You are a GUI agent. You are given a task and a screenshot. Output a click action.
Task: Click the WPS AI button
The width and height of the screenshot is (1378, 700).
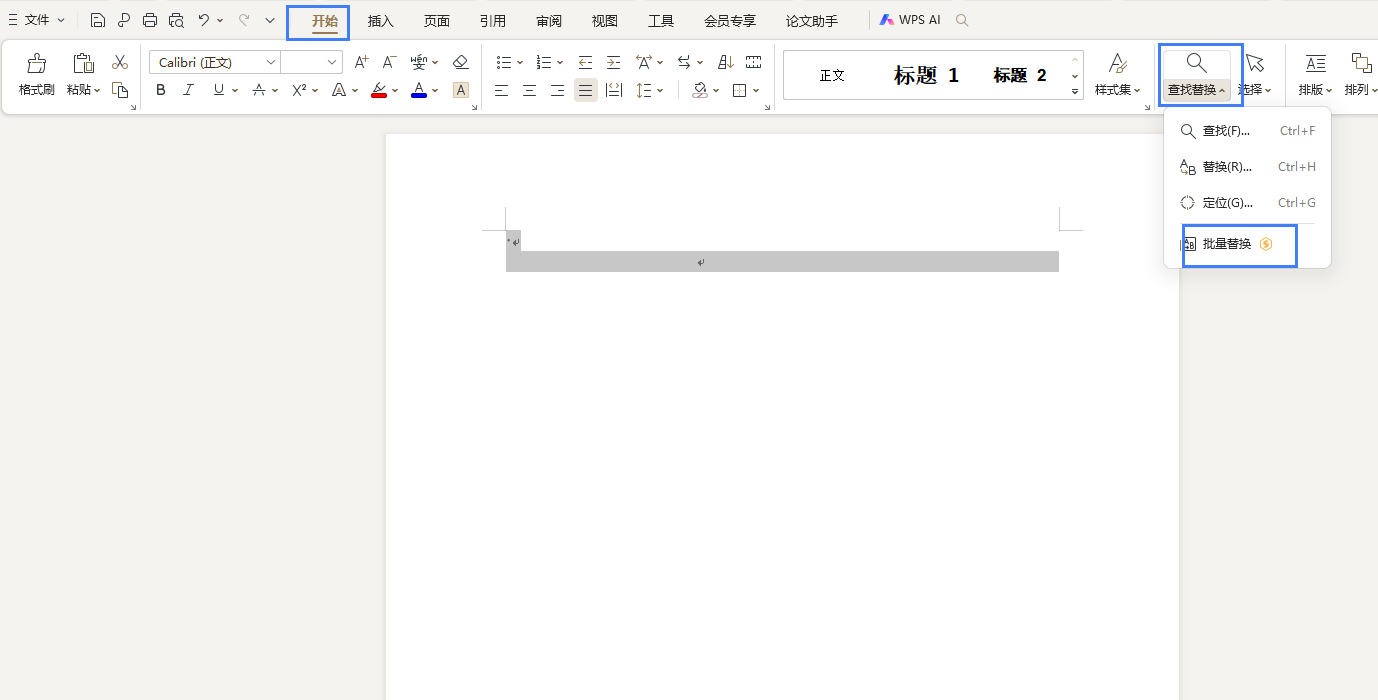pos(910,20)
